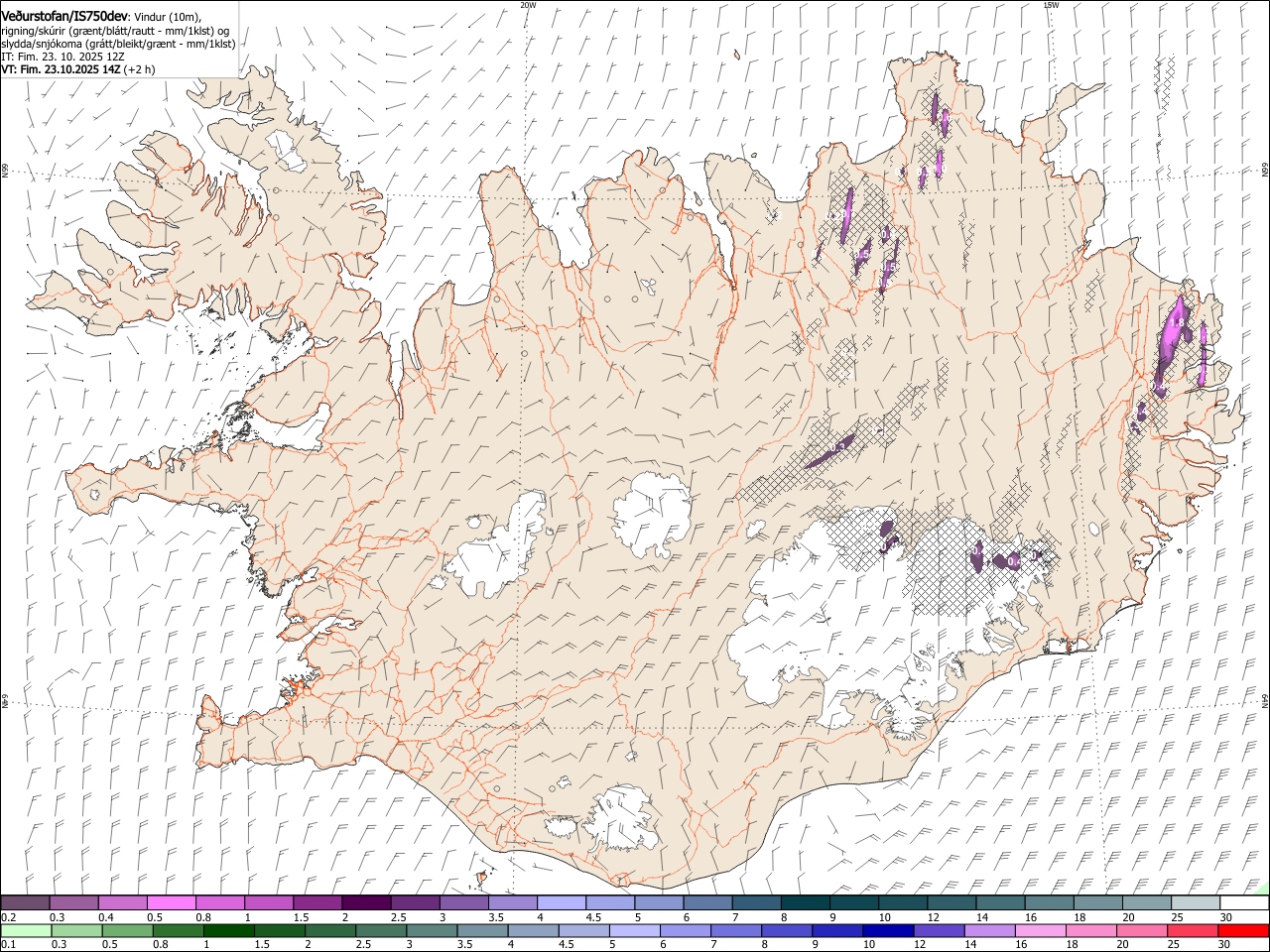Screen dimensions: 1270x952
Task: Click 'VT: Fim. 23.10.2025 14Z (+2 h)' text
Action: click(x=77, y=69)
